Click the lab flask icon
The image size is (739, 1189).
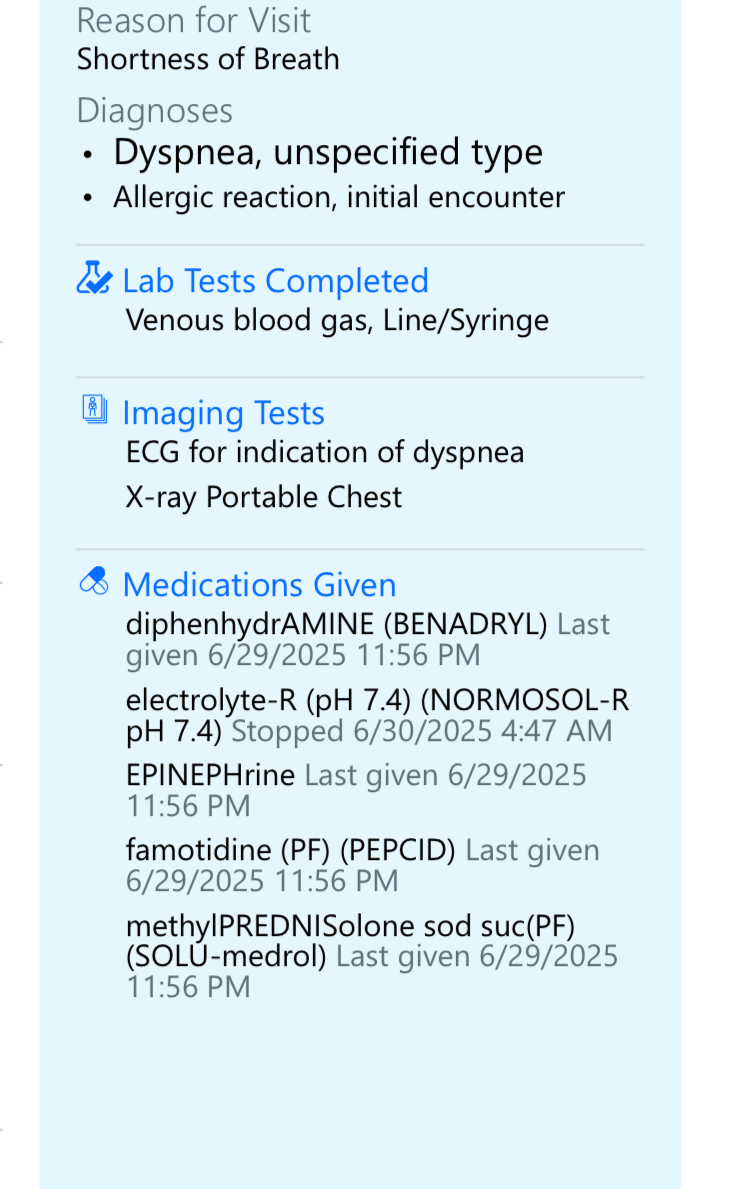[94, 278]
